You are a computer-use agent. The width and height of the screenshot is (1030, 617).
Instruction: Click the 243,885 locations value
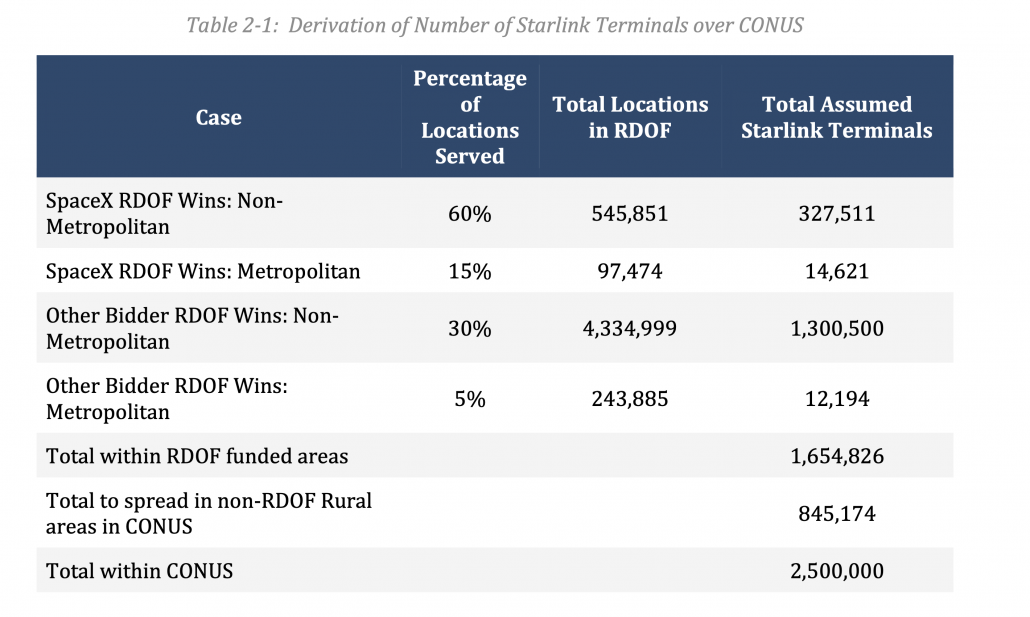[630, 398]
